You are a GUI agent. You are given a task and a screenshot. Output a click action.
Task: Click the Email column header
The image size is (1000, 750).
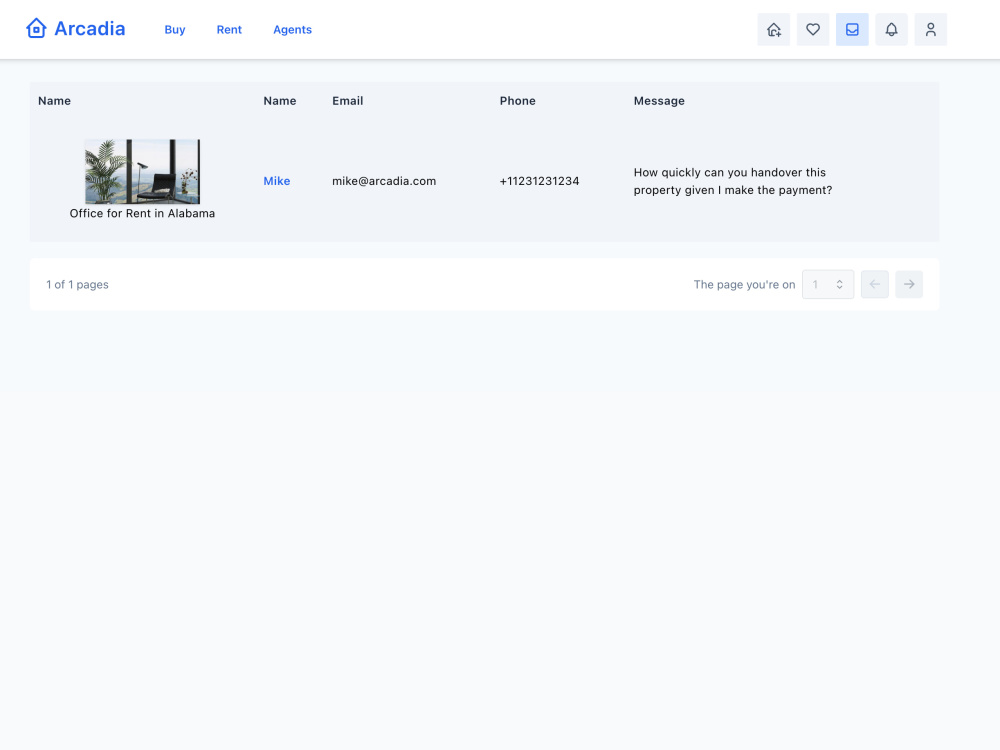point(348,101)
